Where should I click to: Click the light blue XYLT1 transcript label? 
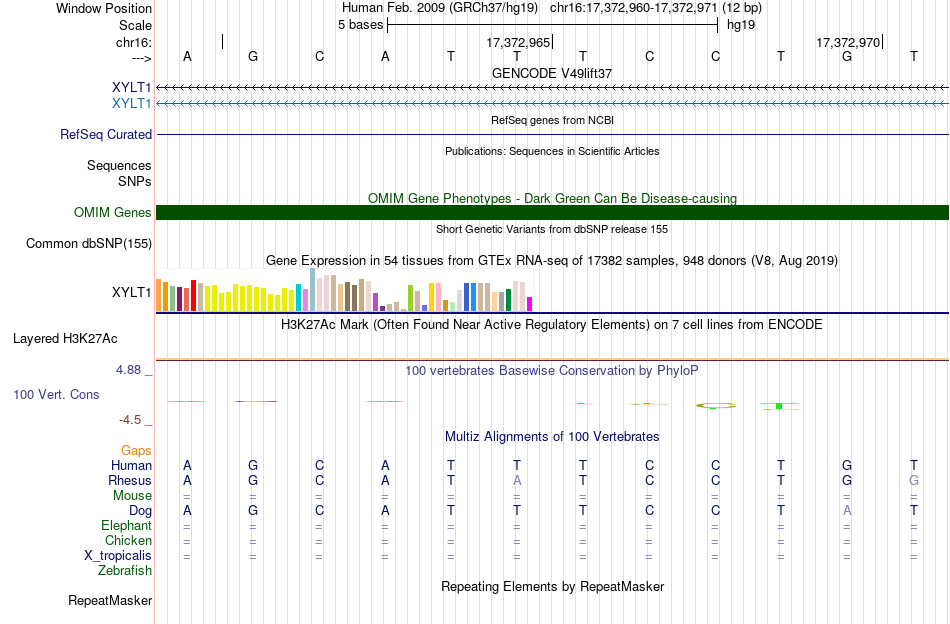pyautogui.click(x=131, y=103)
